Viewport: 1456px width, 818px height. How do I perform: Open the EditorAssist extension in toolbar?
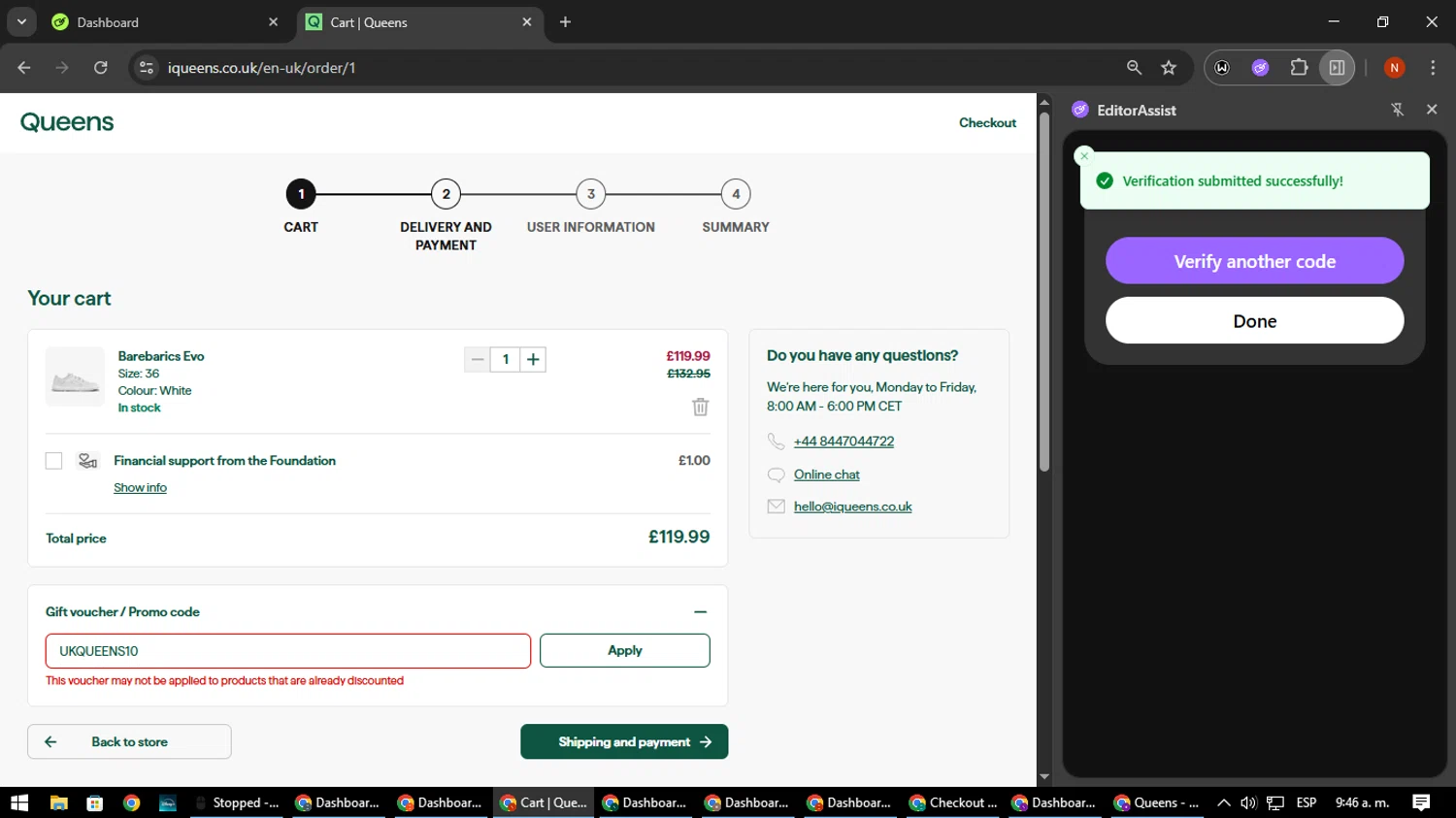click(x=1260, y=68)
